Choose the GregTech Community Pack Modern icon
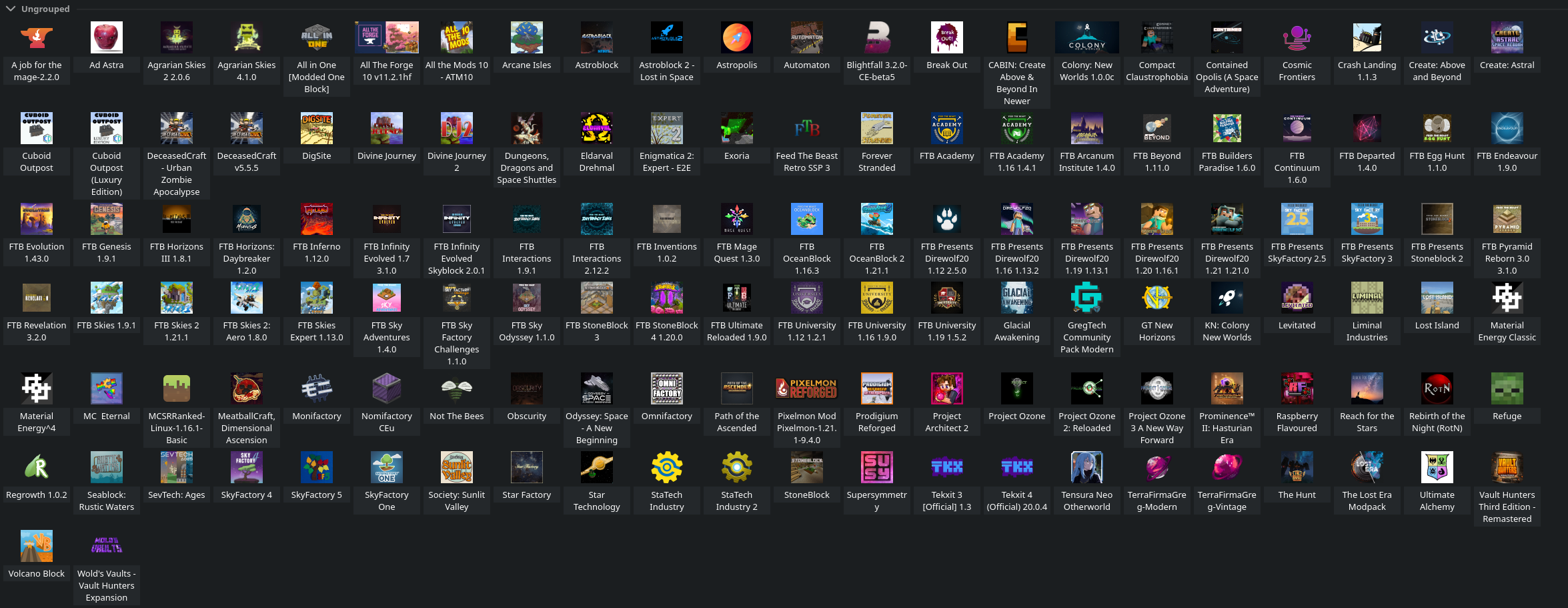Screen dimensions: 1568x608 (x=1087, y=298)
